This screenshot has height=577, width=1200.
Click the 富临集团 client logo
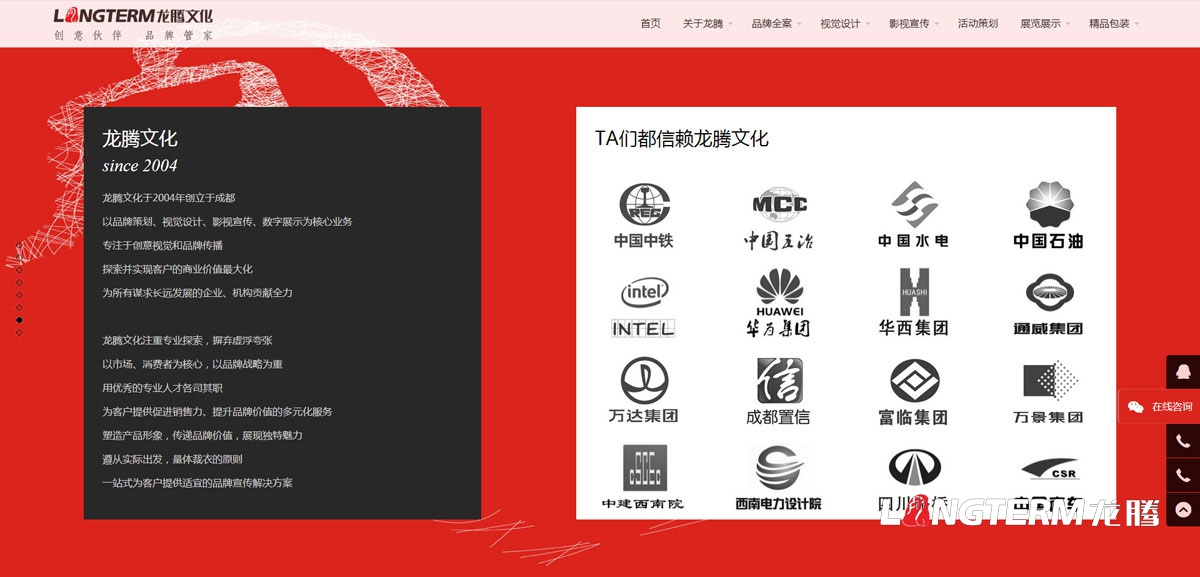[x=913, y=392]
